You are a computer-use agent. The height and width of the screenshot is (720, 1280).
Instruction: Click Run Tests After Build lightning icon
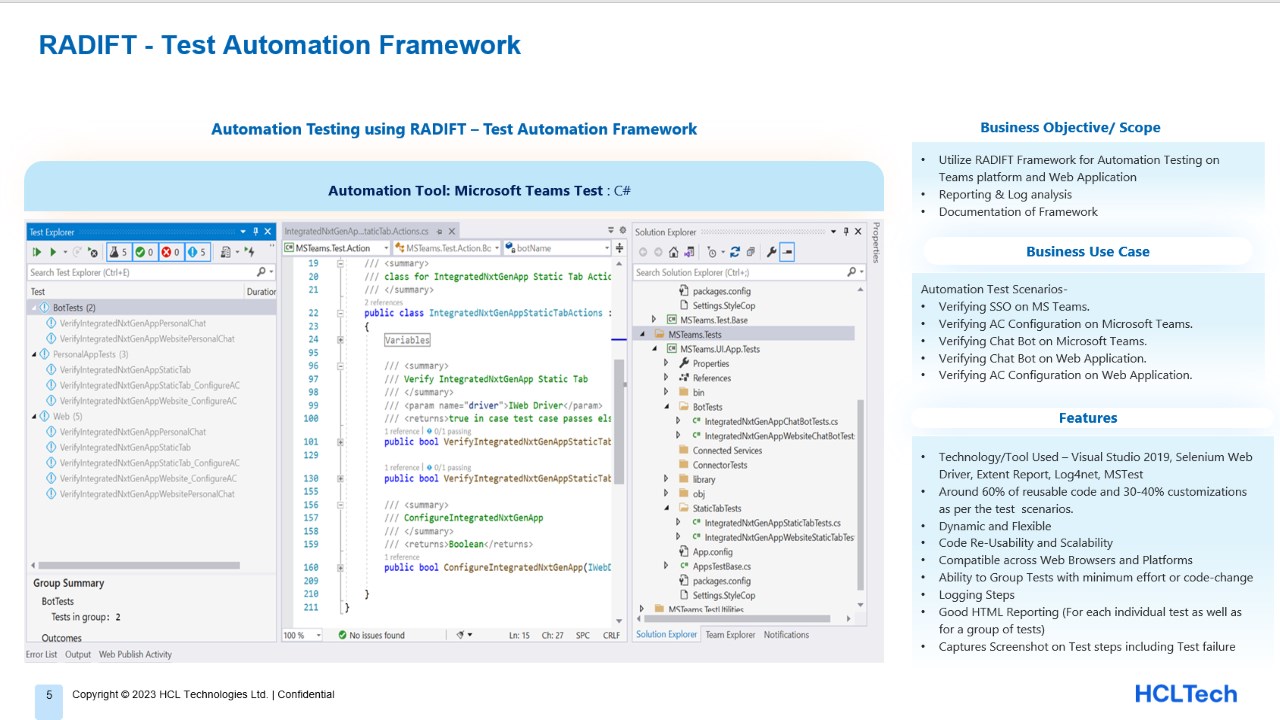[250, 252]
